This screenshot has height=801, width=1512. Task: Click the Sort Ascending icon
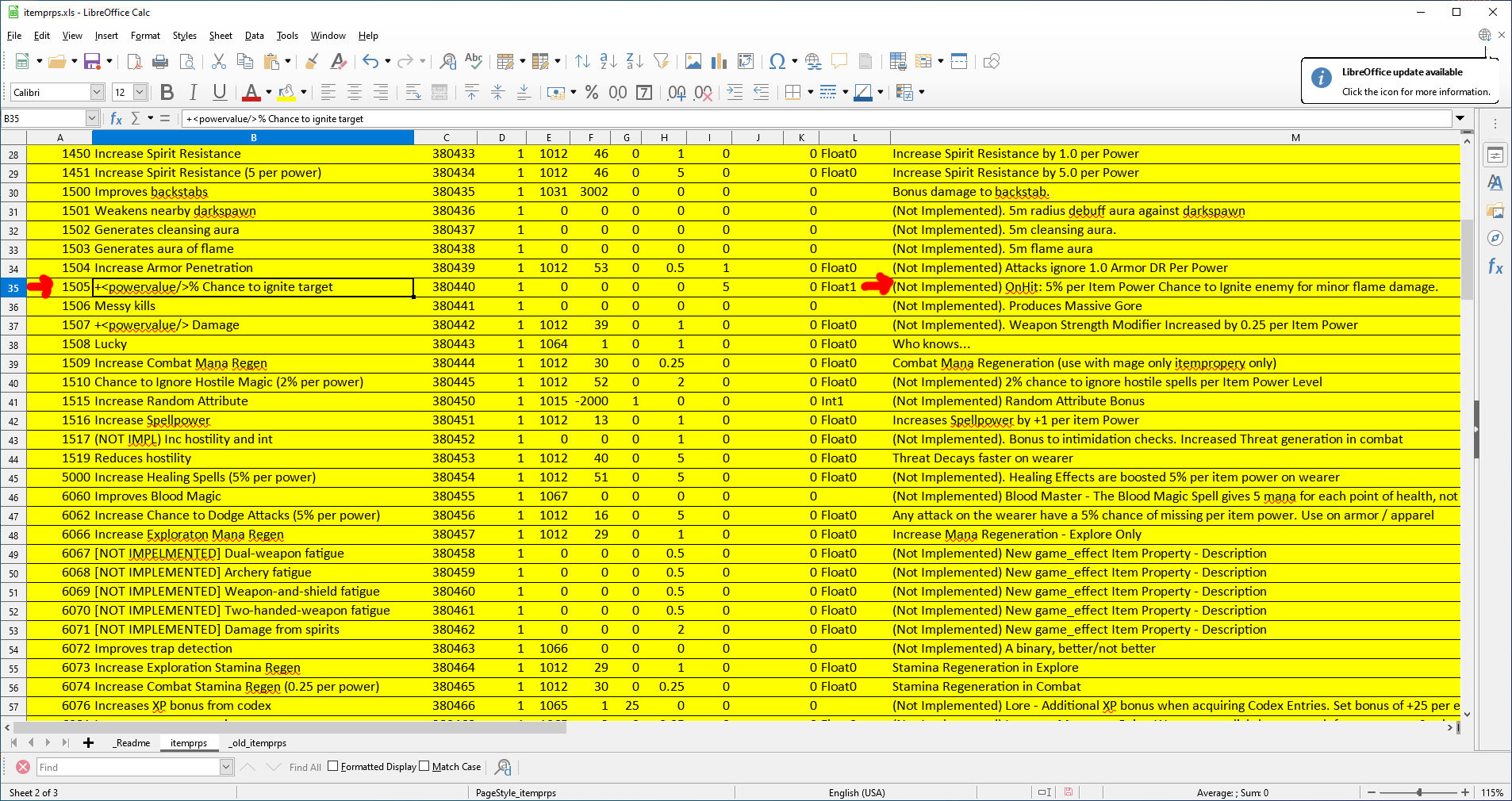click(x=608, y=61)
